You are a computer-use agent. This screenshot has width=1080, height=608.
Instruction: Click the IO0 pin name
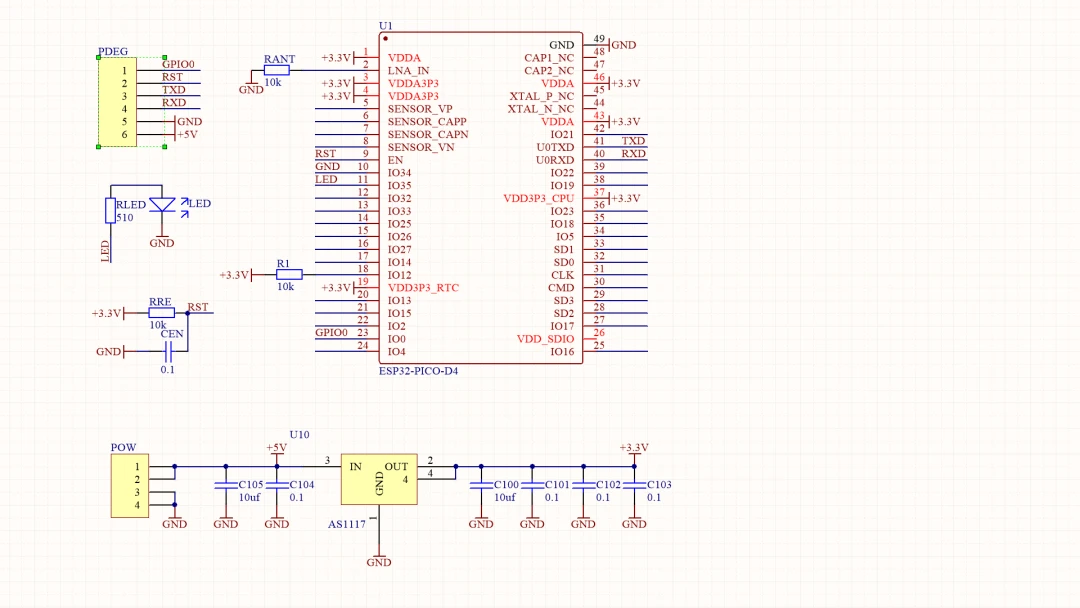[397, 339]
